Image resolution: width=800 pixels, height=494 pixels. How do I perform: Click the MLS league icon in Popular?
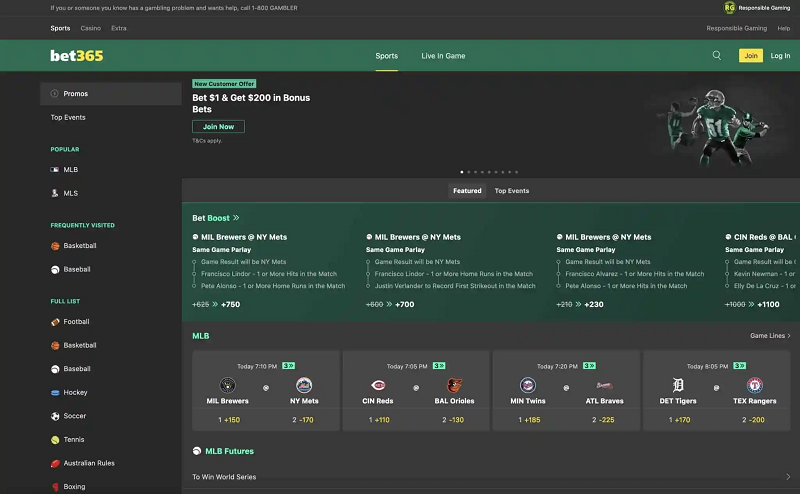[x=55, y=193]
